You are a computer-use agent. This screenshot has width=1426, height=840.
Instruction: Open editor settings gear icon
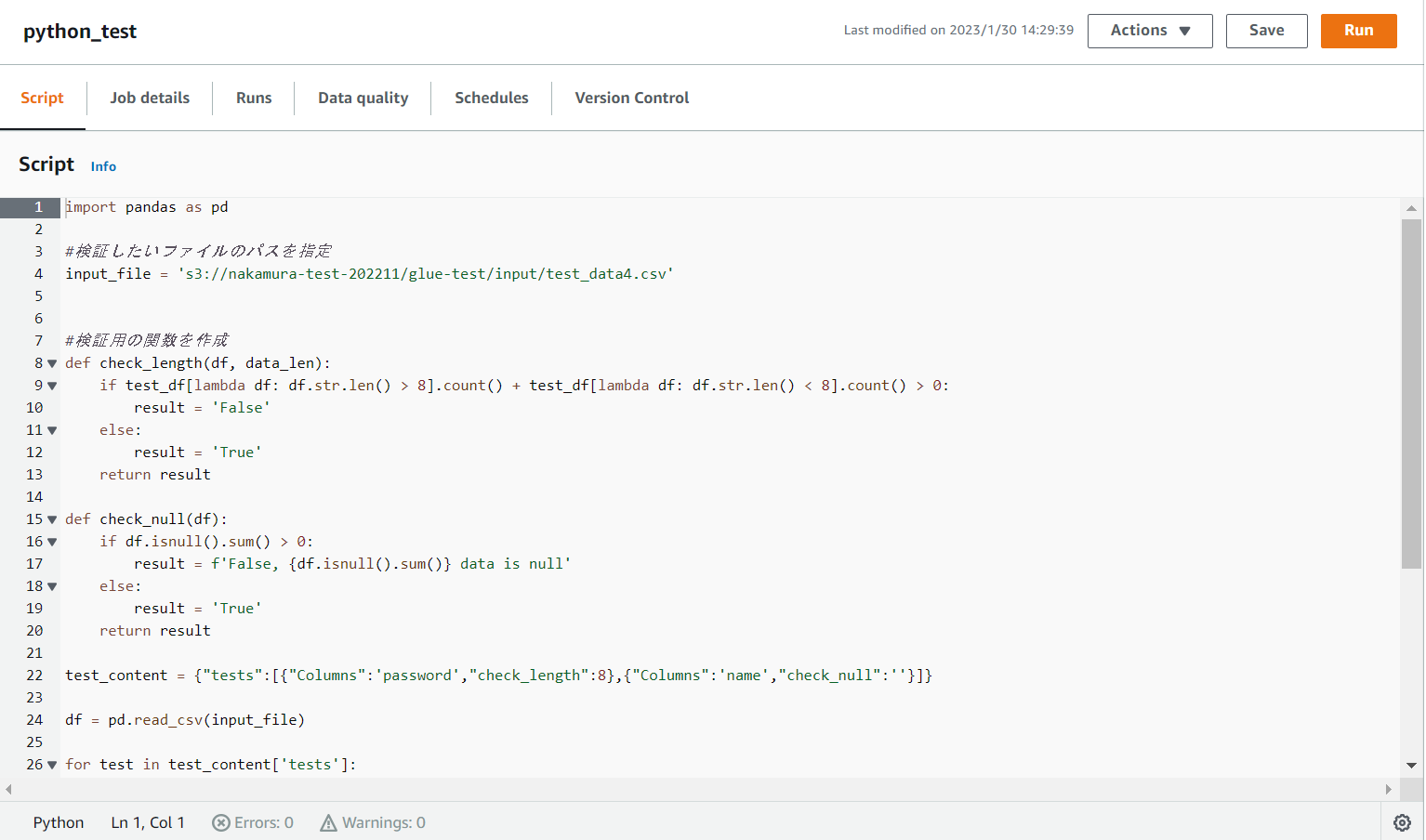pyautogui.click(x=1402, y=822)
